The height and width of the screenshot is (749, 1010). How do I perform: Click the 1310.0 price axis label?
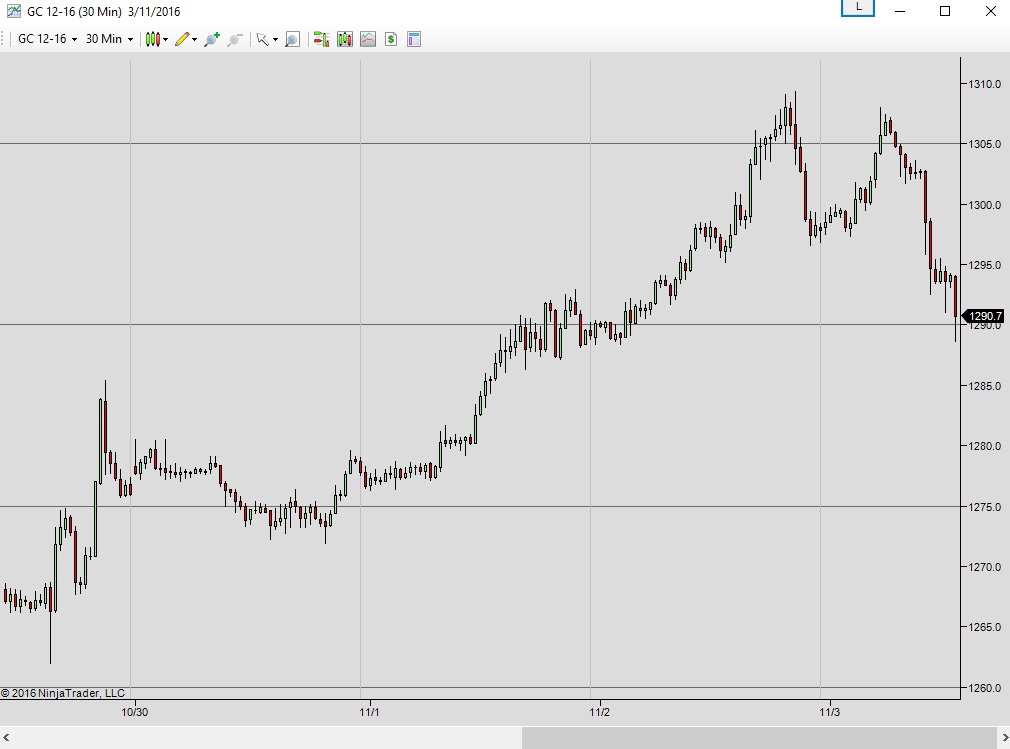pyautogui.click(x=985, y=84)
